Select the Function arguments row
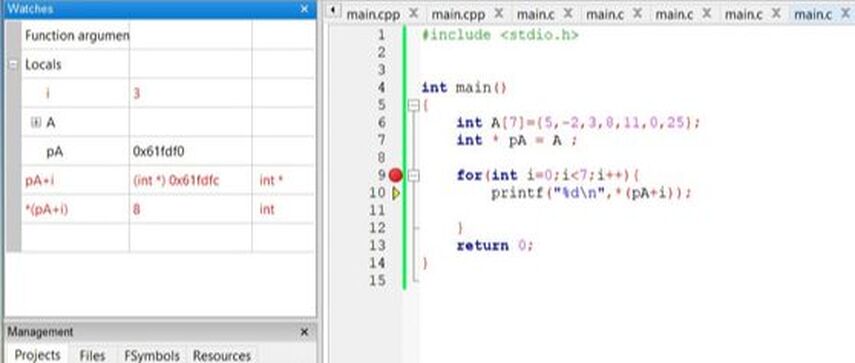Screen dimensions: 855x363 point(167,36)
